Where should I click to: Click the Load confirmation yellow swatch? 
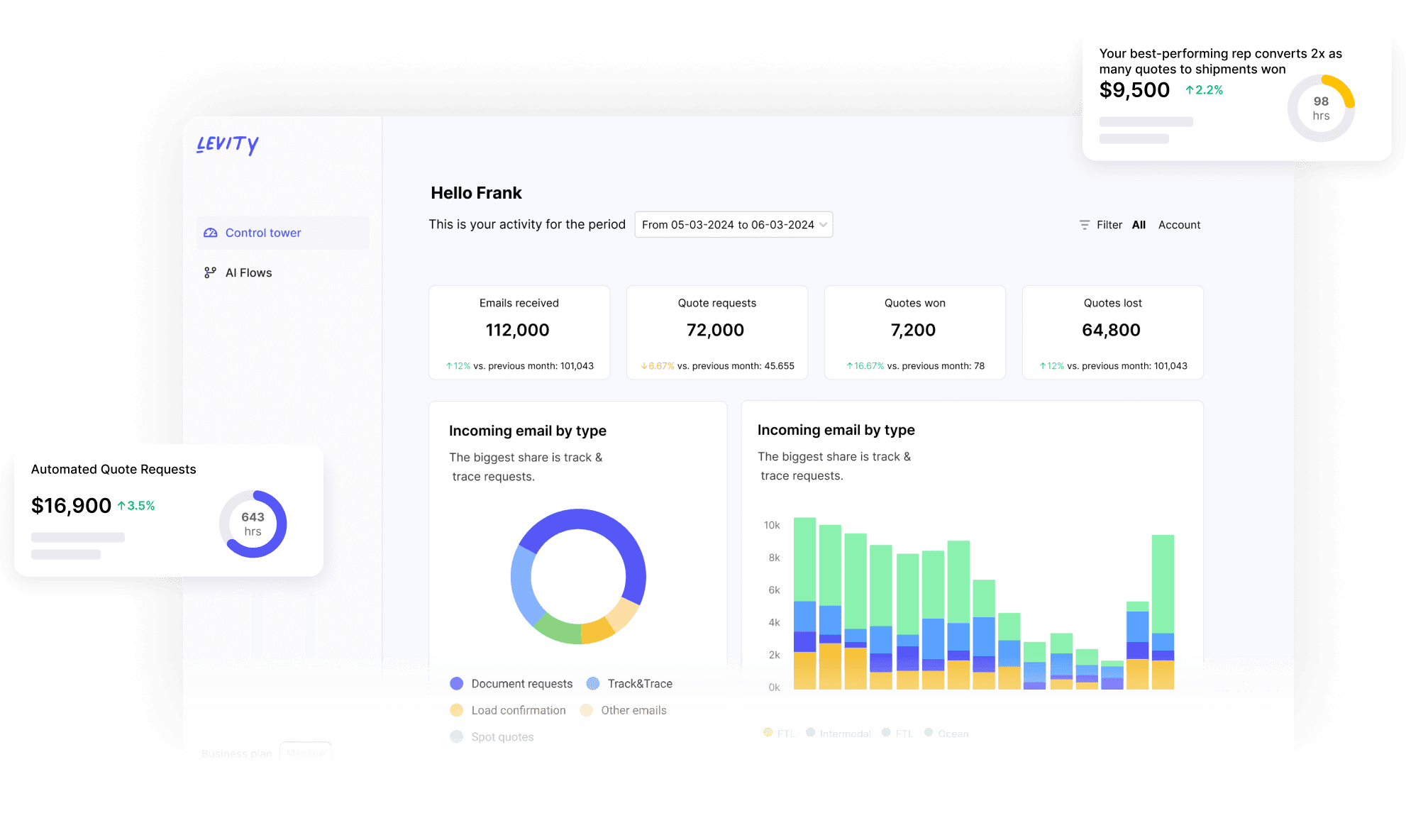457,710
